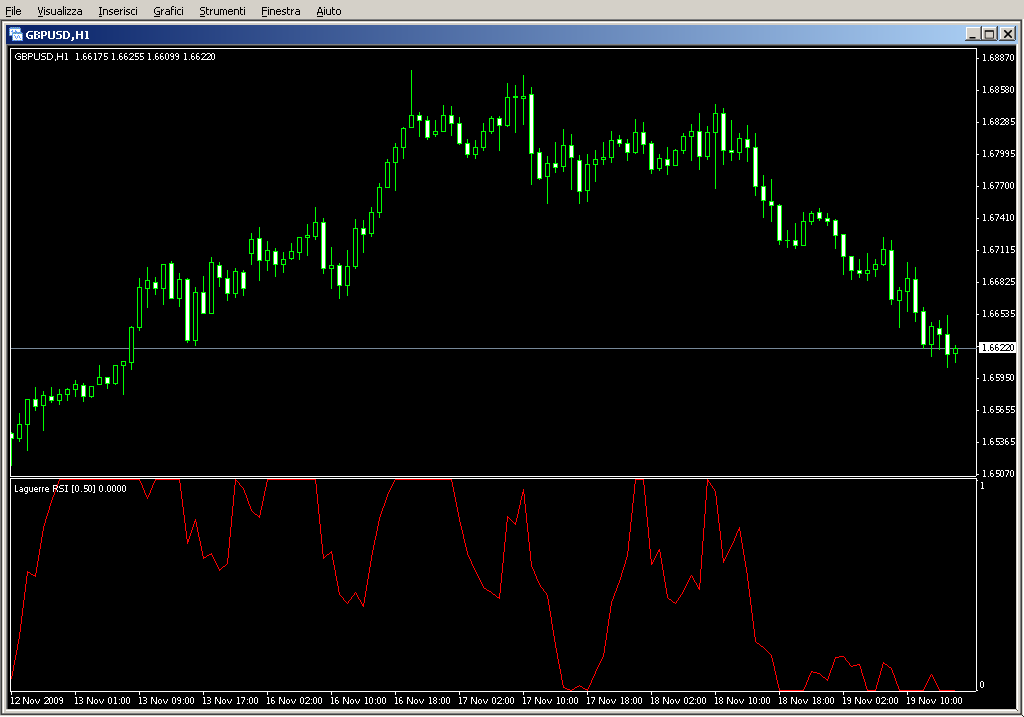Click time axis label 17 Nov 10:00
Viewport: 1024px width, 717px height.
[550, 701]
